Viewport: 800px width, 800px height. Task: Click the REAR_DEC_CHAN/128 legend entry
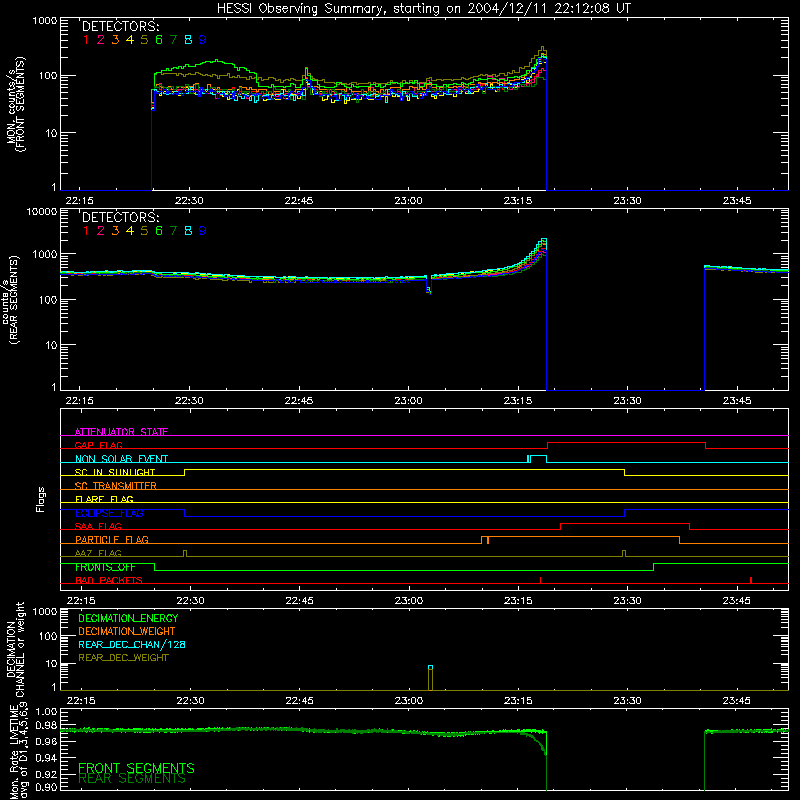coord(132,644)
